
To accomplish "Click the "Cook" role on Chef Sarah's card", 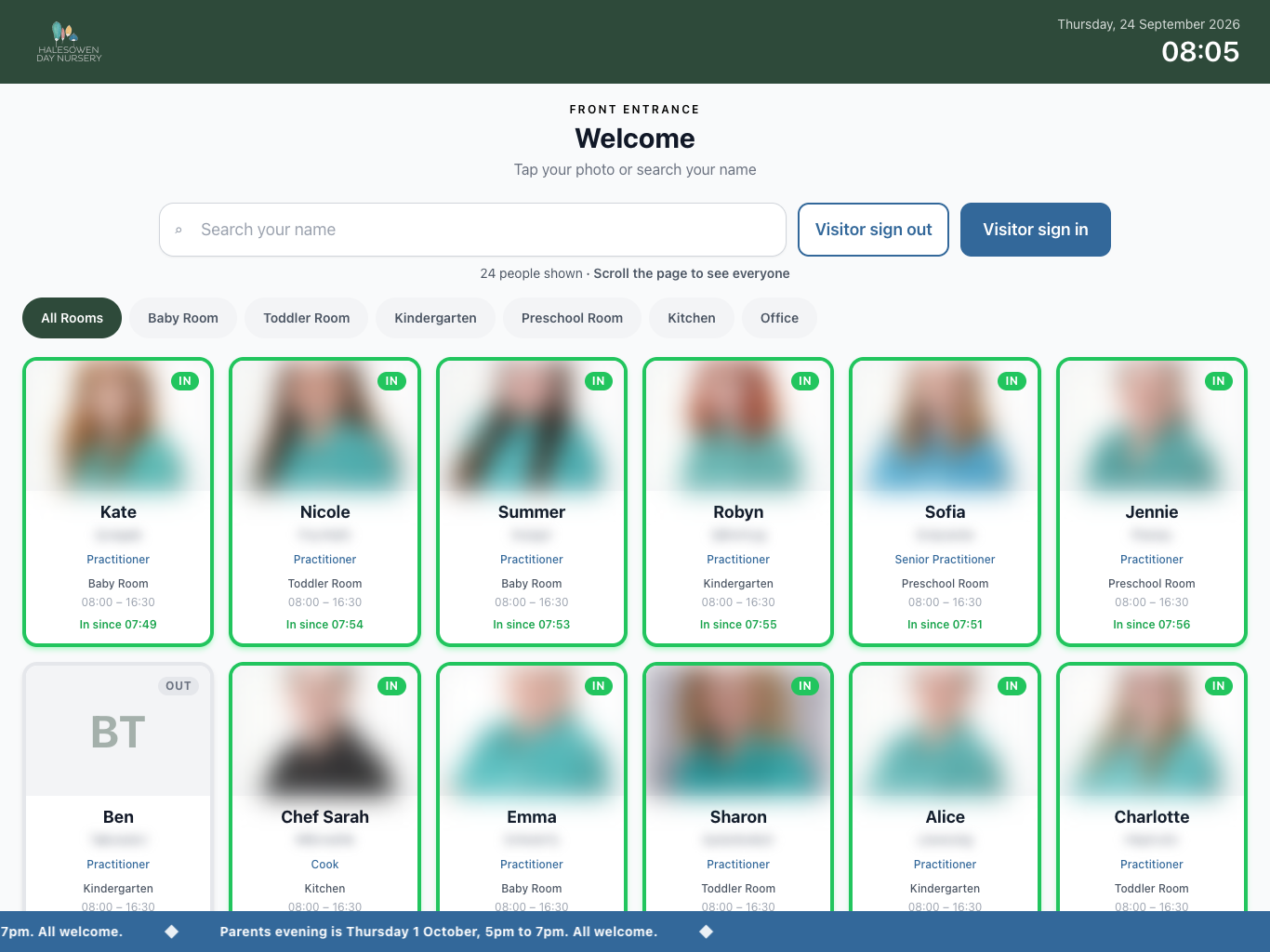I will point(324,865).
